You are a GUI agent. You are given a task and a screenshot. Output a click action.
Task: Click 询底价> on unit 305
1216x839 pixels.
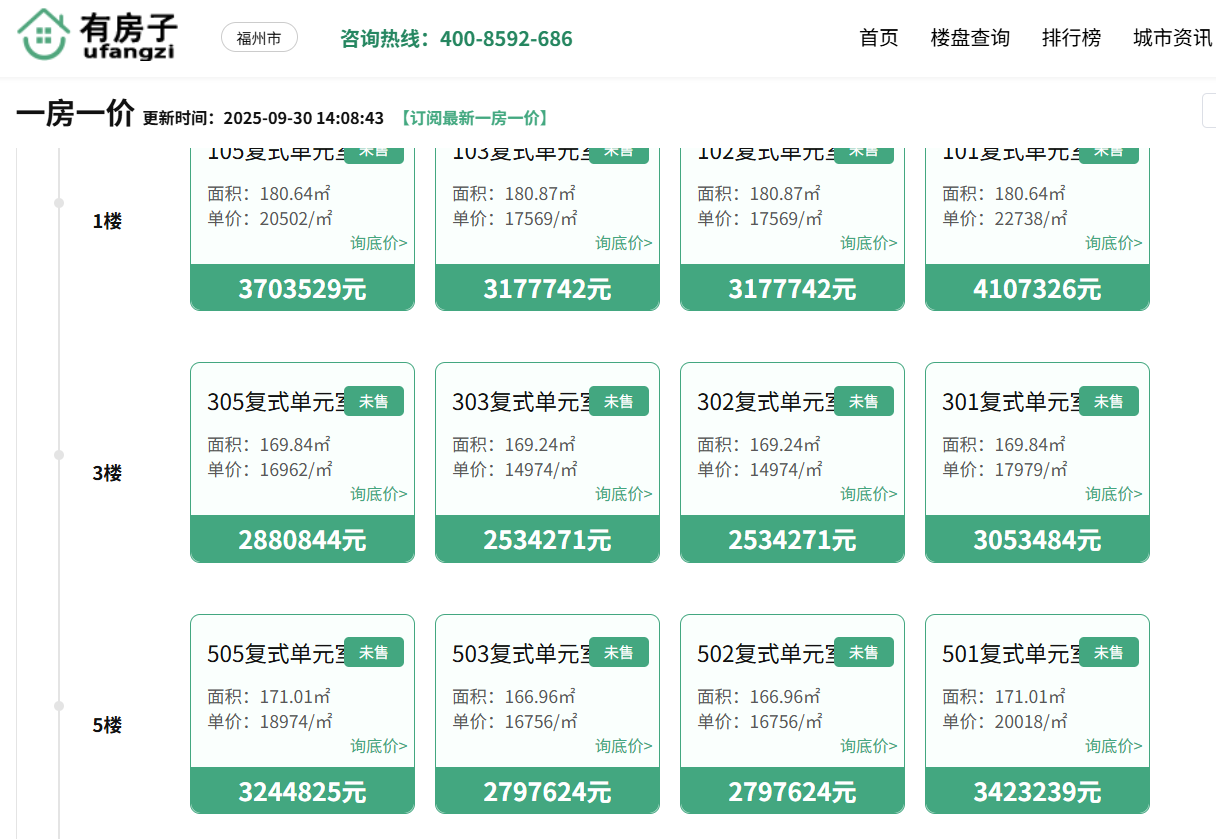(378, 494)
